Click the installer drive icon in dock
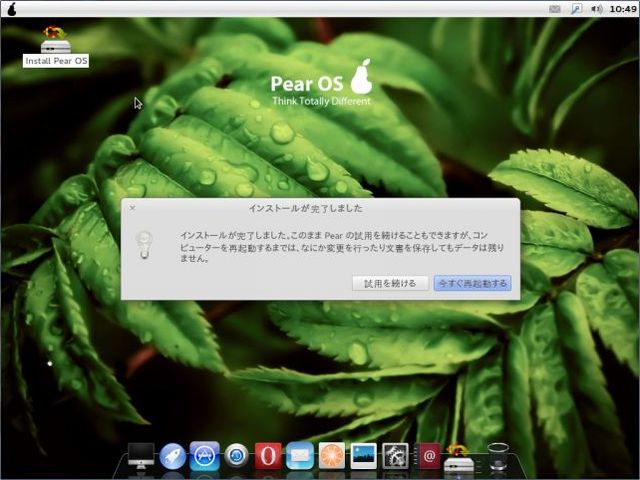 (459, 460)
